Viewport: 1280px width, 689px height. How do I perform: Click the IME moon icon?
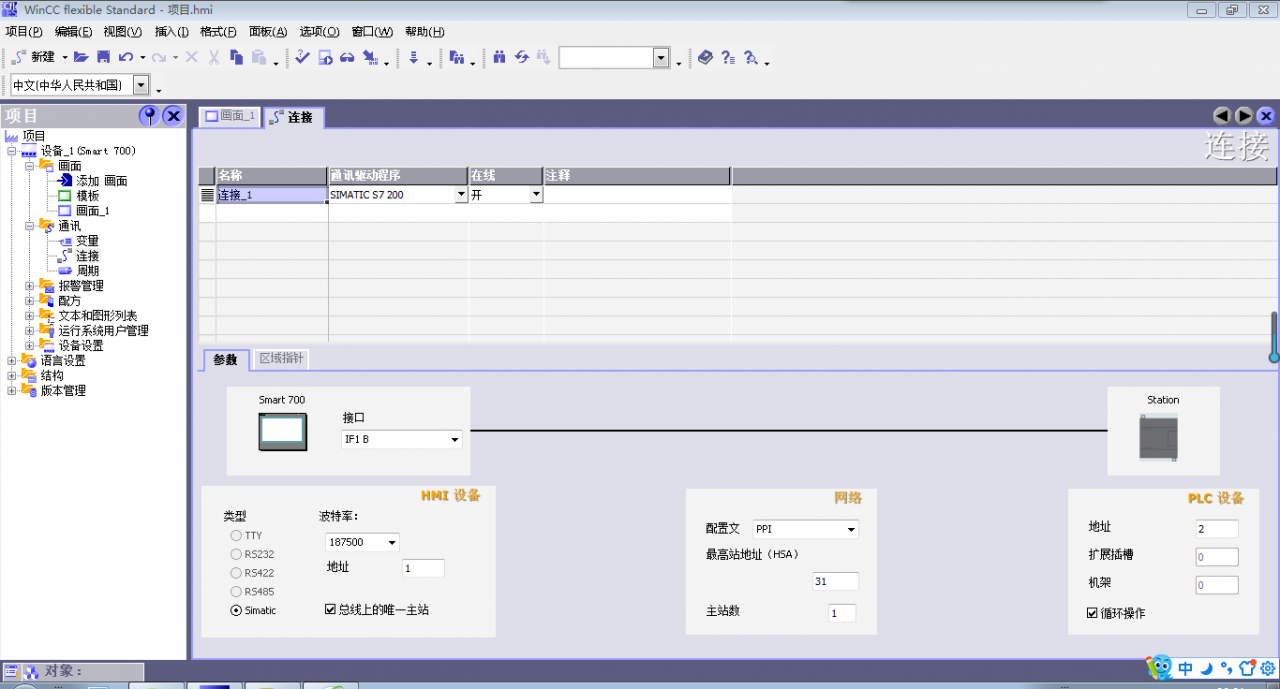tap(1207, 668)
